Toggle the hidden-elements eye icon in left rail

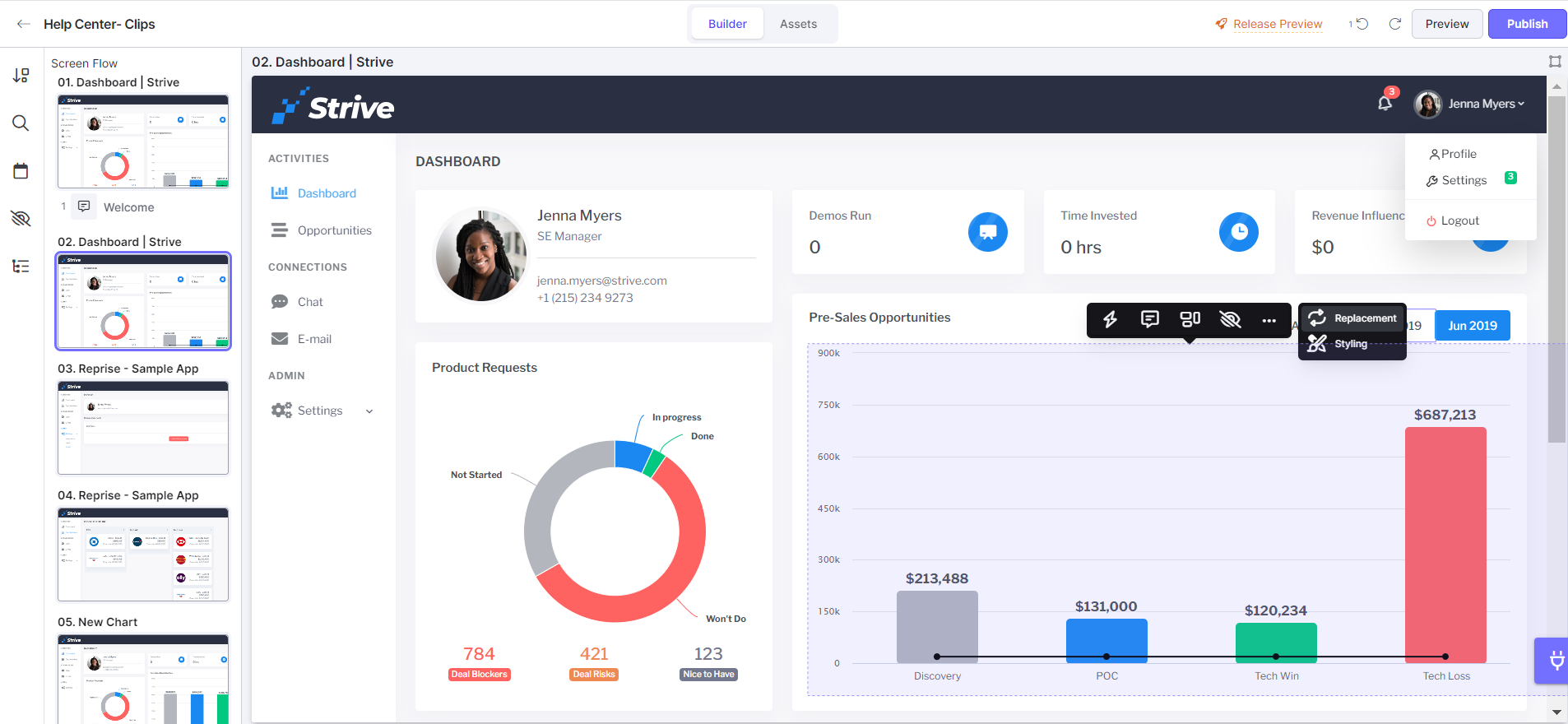click(x=21, y=218)
